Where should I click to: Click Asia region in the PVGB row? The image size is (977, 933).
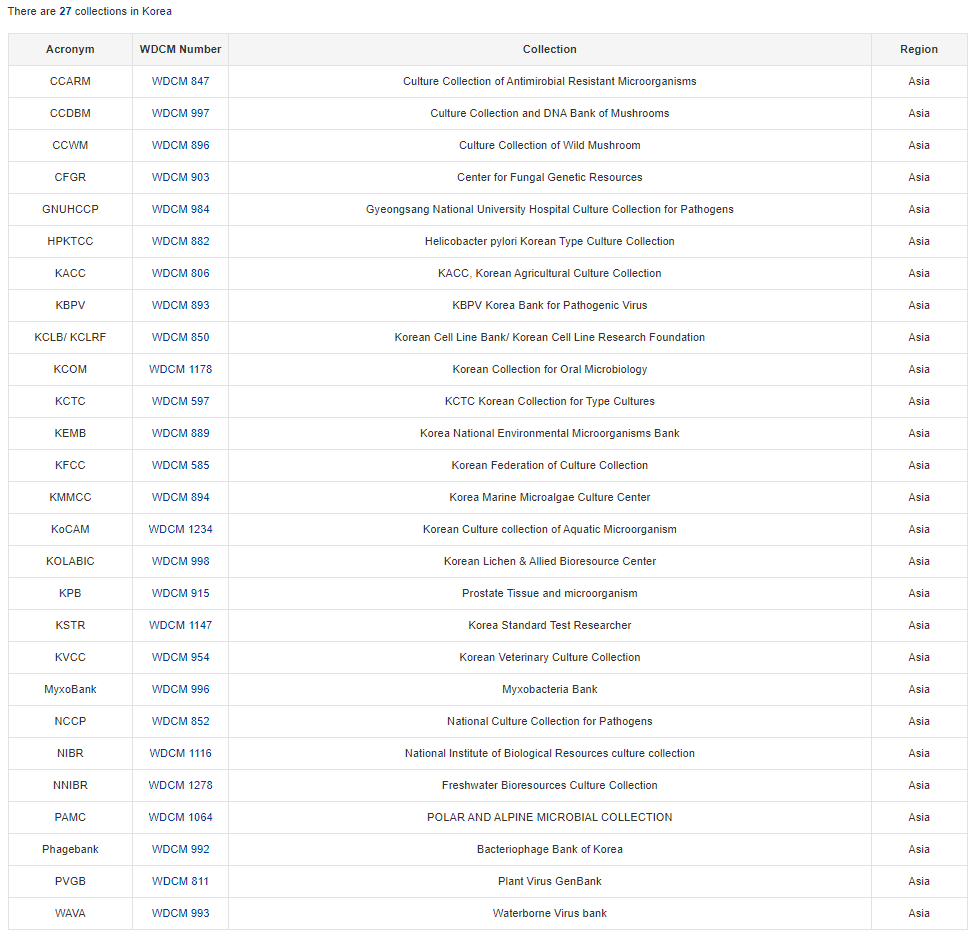919,881
